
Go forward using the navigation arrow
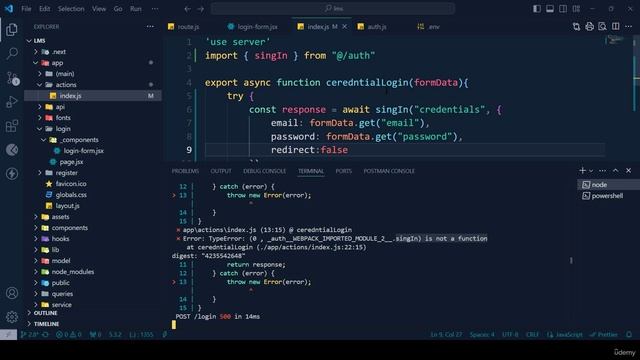(x=200, y=9)
